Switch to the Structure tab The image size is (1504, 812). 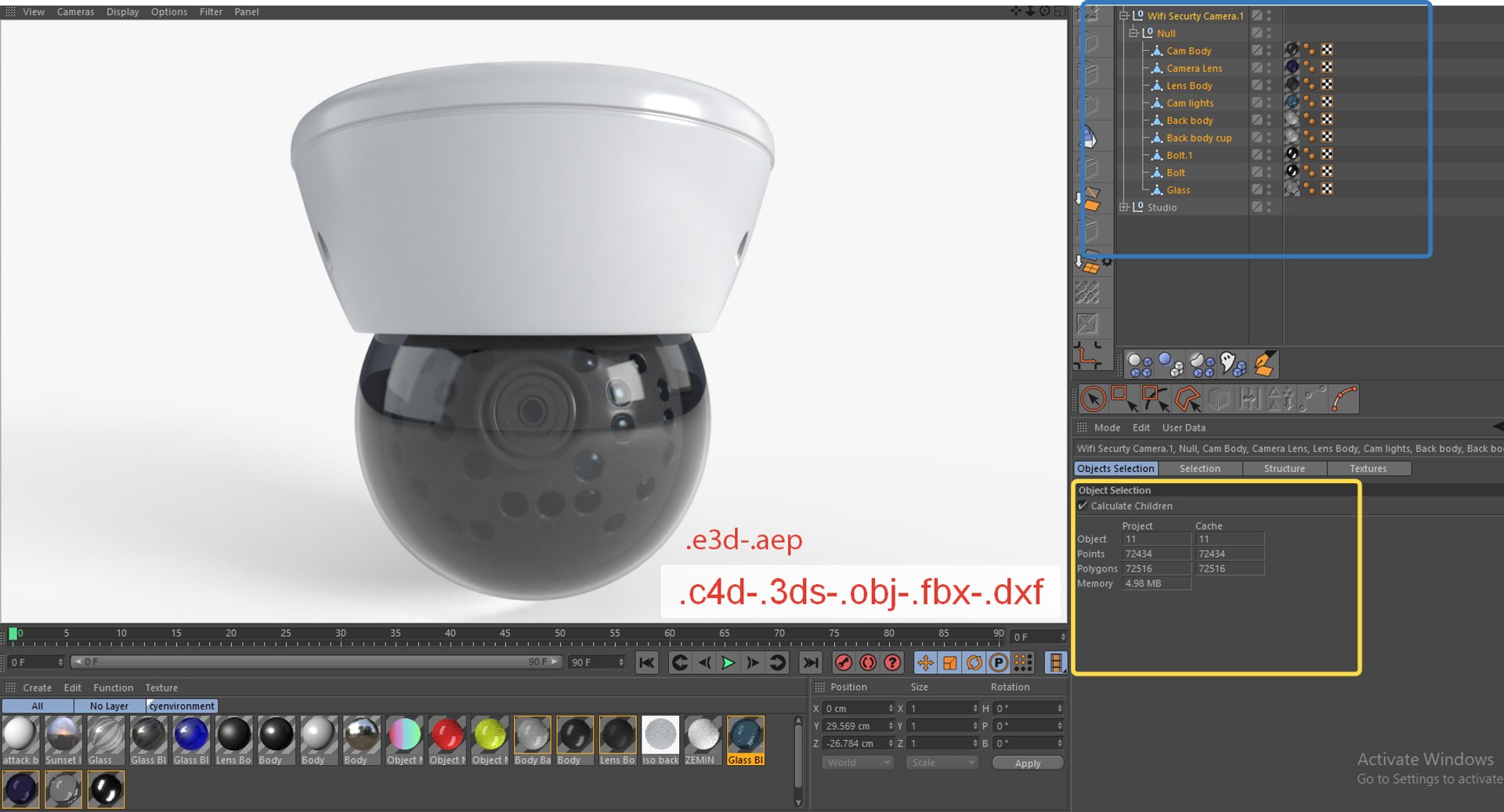tap(1284, 468)
